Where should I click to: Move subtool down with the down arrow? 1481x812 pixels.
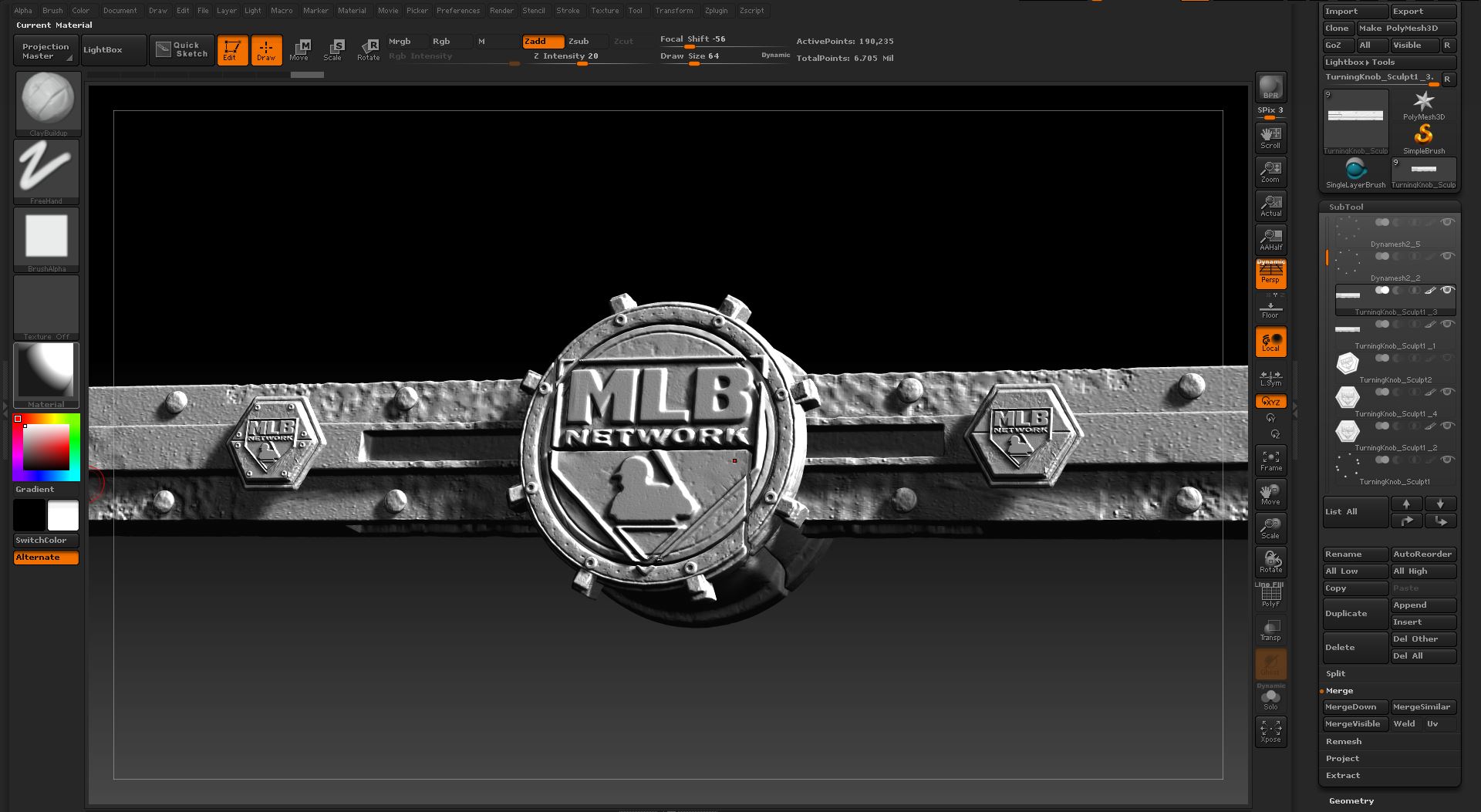1440,504
